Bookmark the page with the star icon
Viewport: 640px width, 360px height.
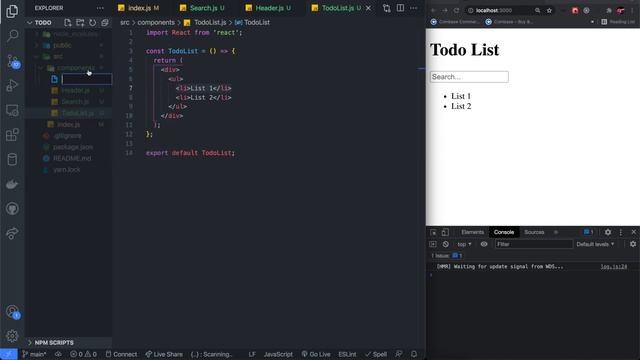549,10
